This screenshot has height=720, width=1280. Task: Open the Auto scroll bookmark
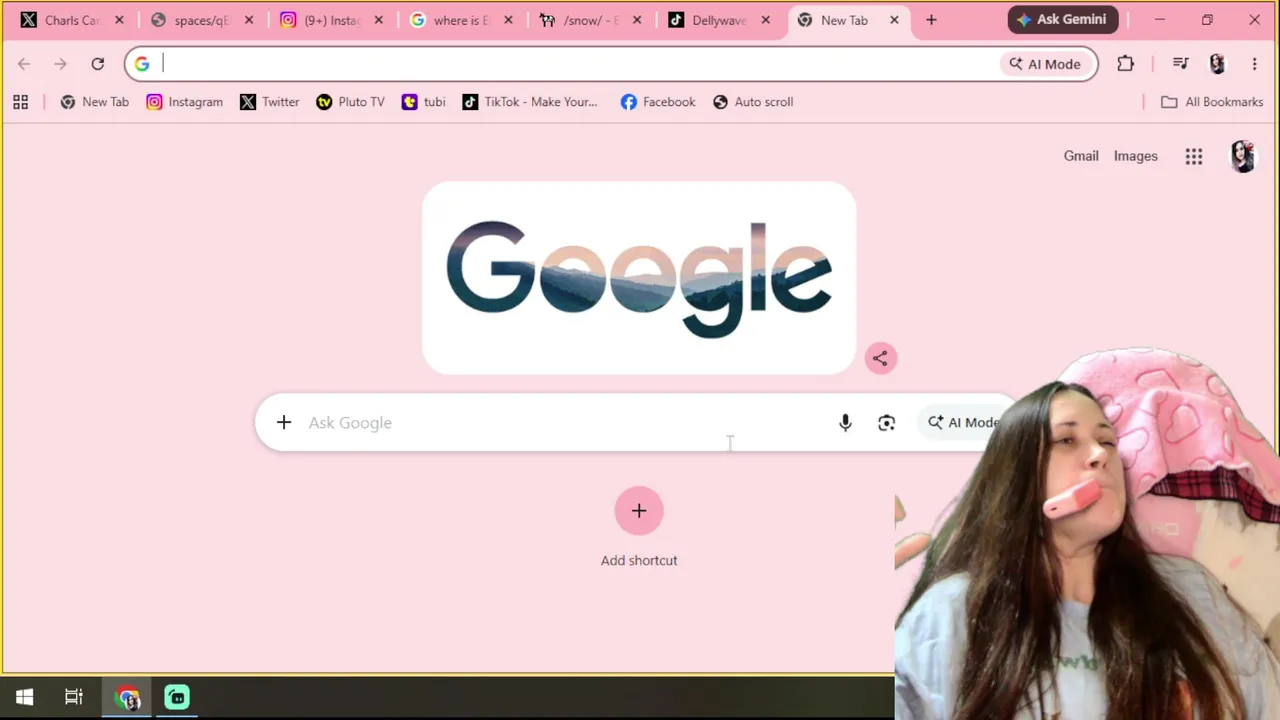click(x=752, y=102)
